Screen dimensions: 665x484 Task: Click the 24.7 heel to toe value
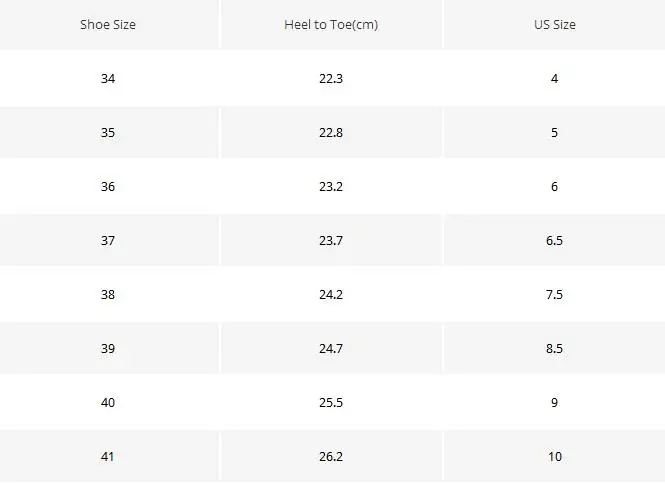pyautogui.click(x=331, y=348)
